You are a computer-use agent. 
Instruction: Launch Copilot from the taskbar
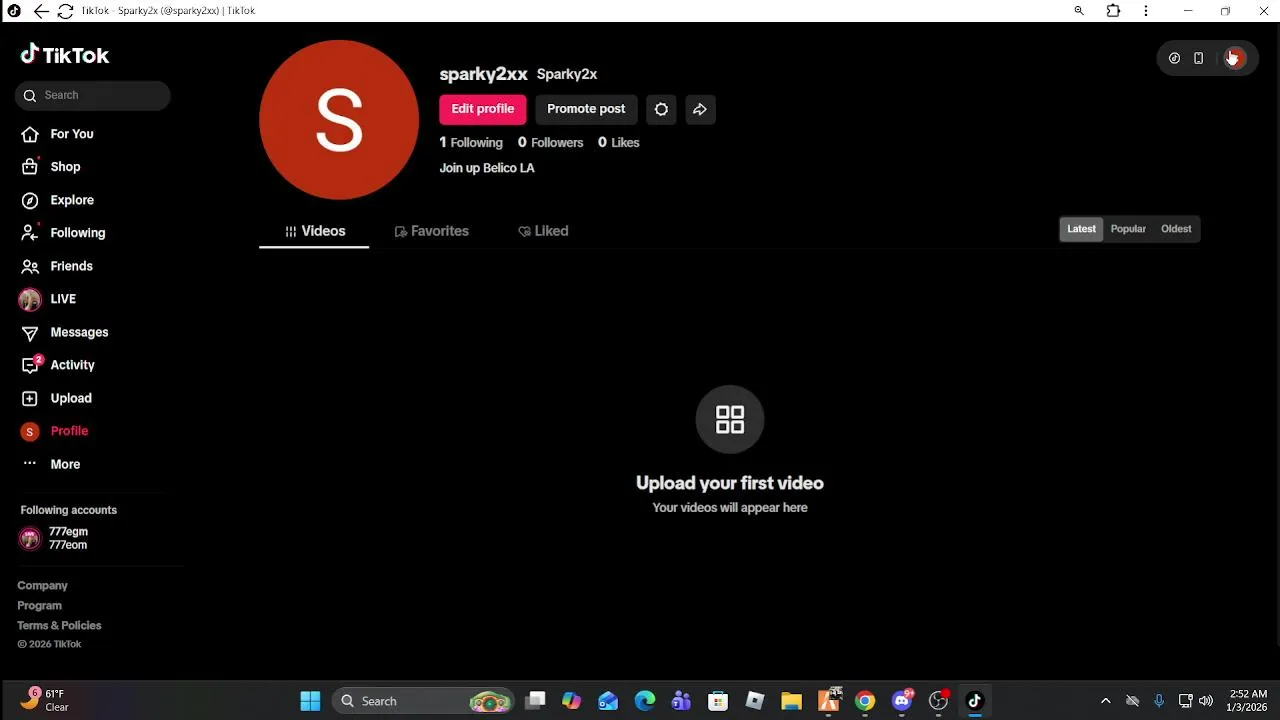(571, 701)
